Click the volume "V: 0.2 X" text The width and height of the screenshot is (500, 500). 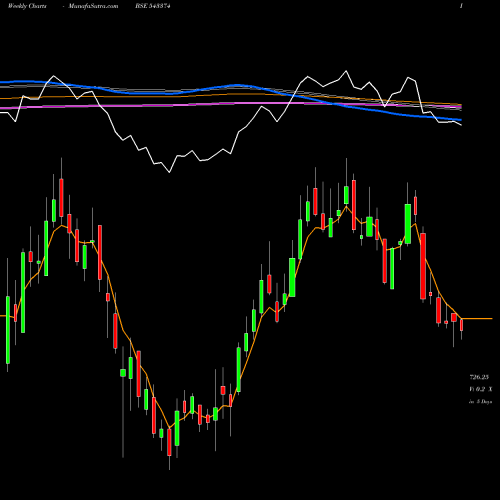[481, 389]
